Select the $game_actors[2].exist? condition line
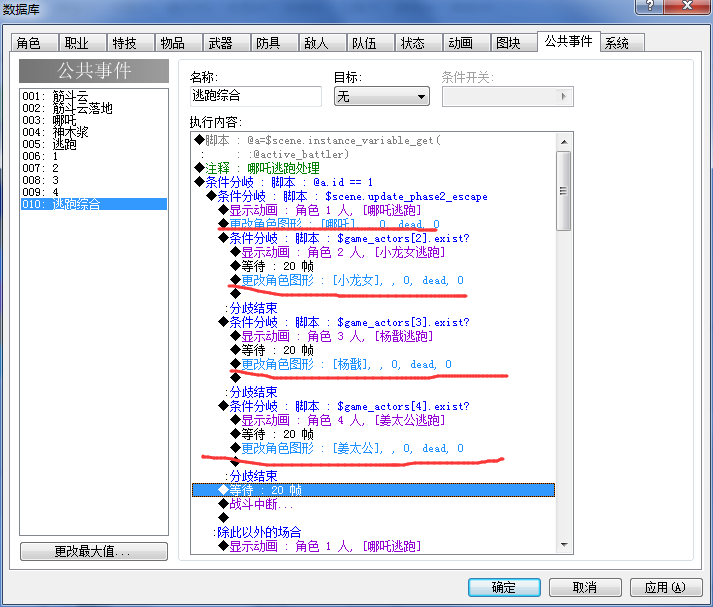 373,238
